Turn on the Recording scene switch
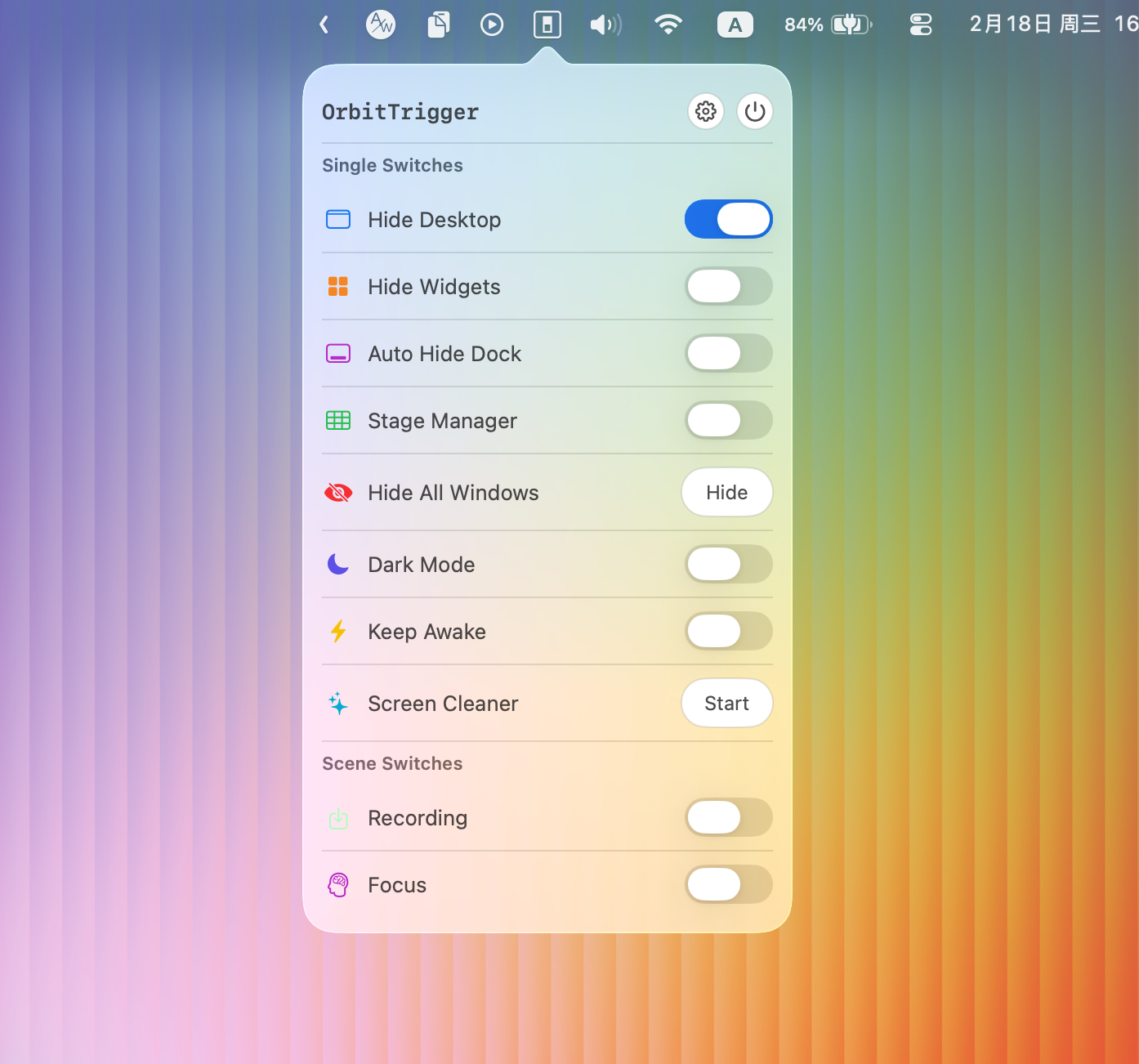Viewport: 1139px width, 1064px height. pyautogui.click(x=728, y=817)
